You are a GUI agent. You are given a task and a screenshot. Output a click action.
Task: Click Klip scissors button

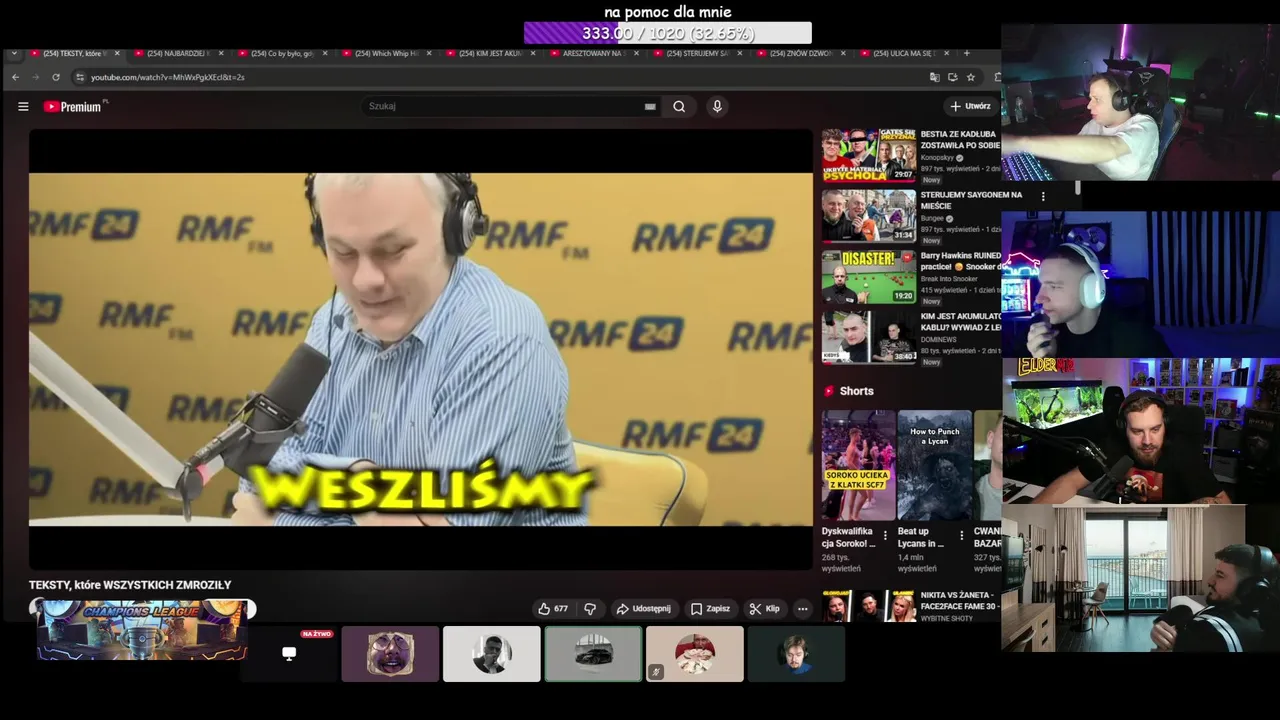(x=765, y=608)
